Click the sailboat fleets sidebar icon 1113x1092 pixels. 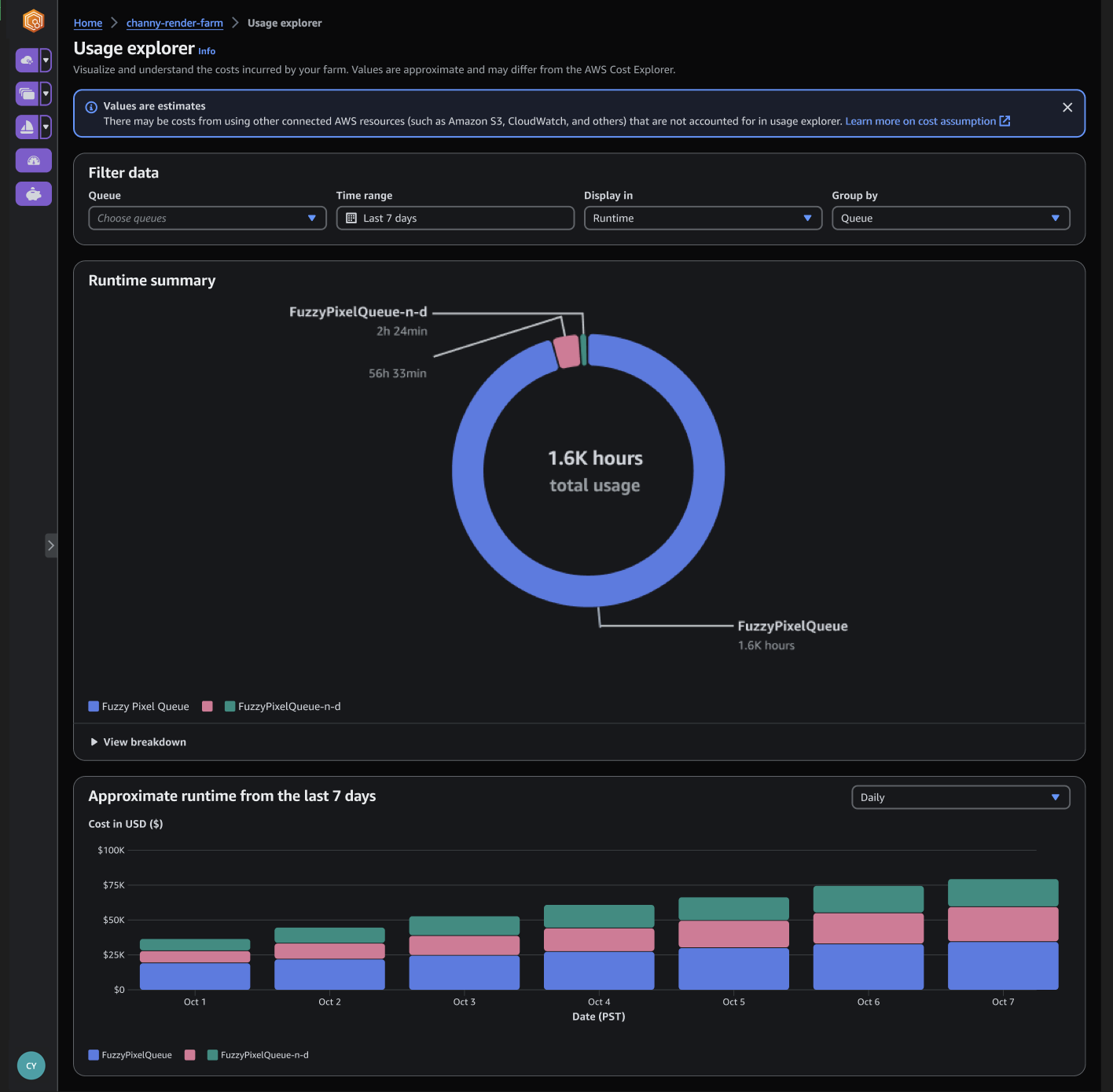(27, 127)
